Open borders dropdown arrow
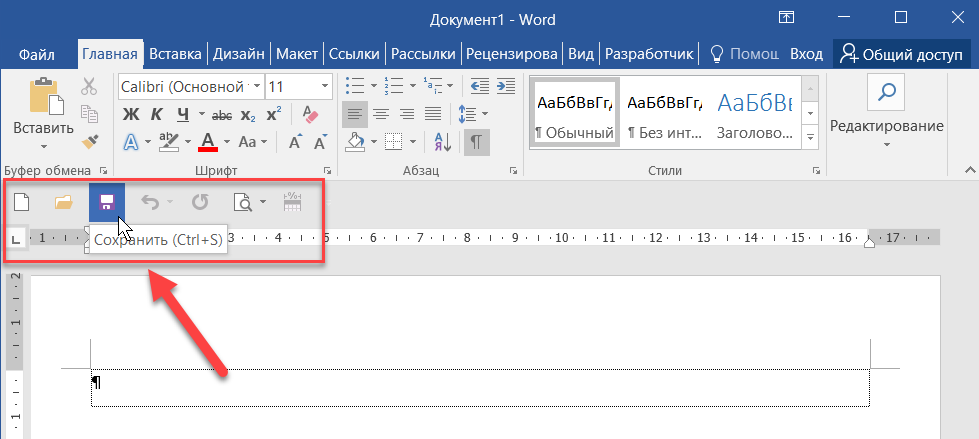 click(413, 142)
